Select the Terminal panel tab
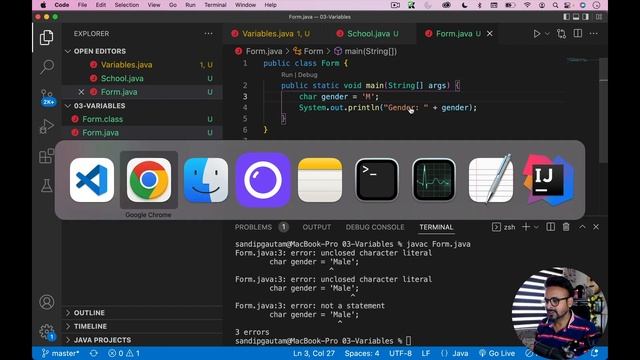640x360 pixels. point(436,227)
